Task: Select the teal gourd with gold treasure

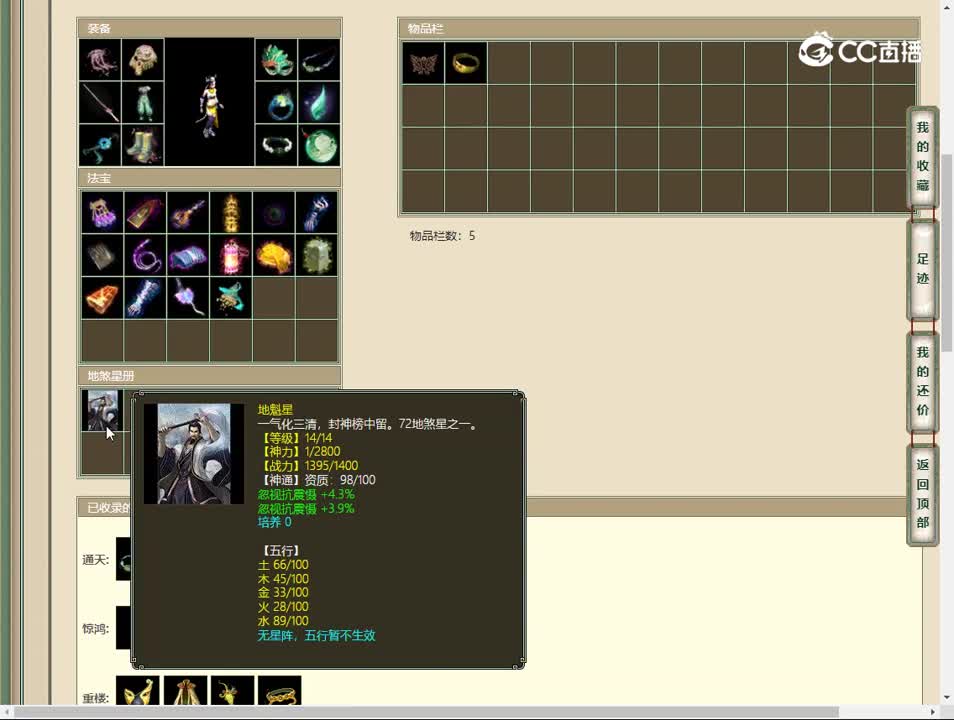Action: click(231, 298)
